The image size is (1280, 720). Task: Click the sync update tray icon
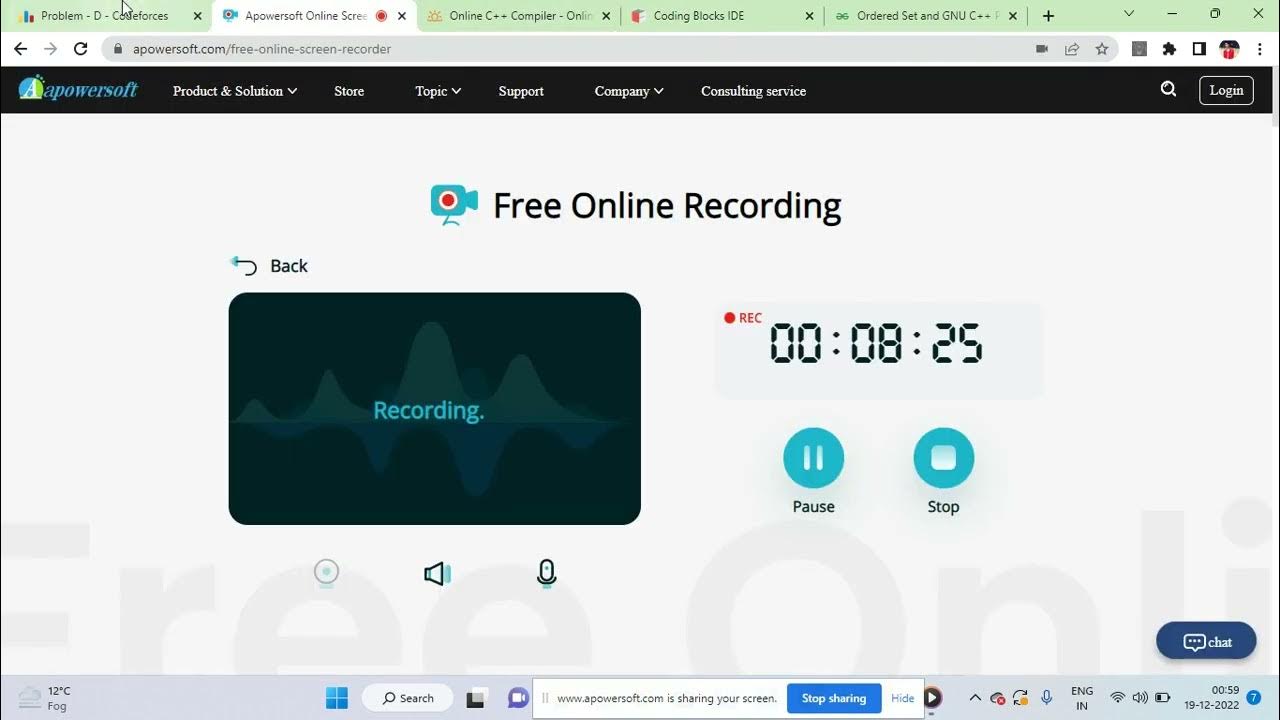tap(1021, 698)
